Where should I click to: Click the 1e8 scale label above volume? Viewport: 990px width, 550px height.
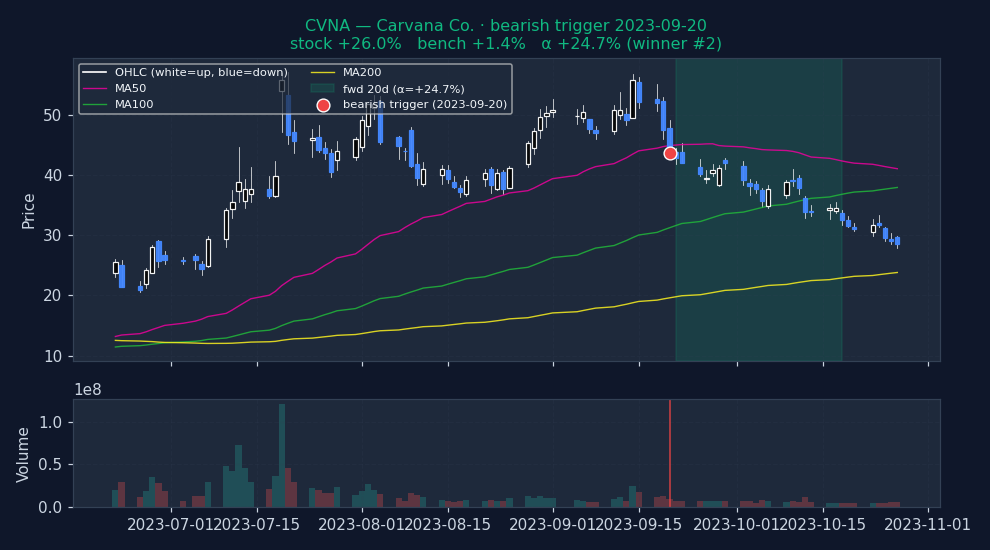click(88, 389)
